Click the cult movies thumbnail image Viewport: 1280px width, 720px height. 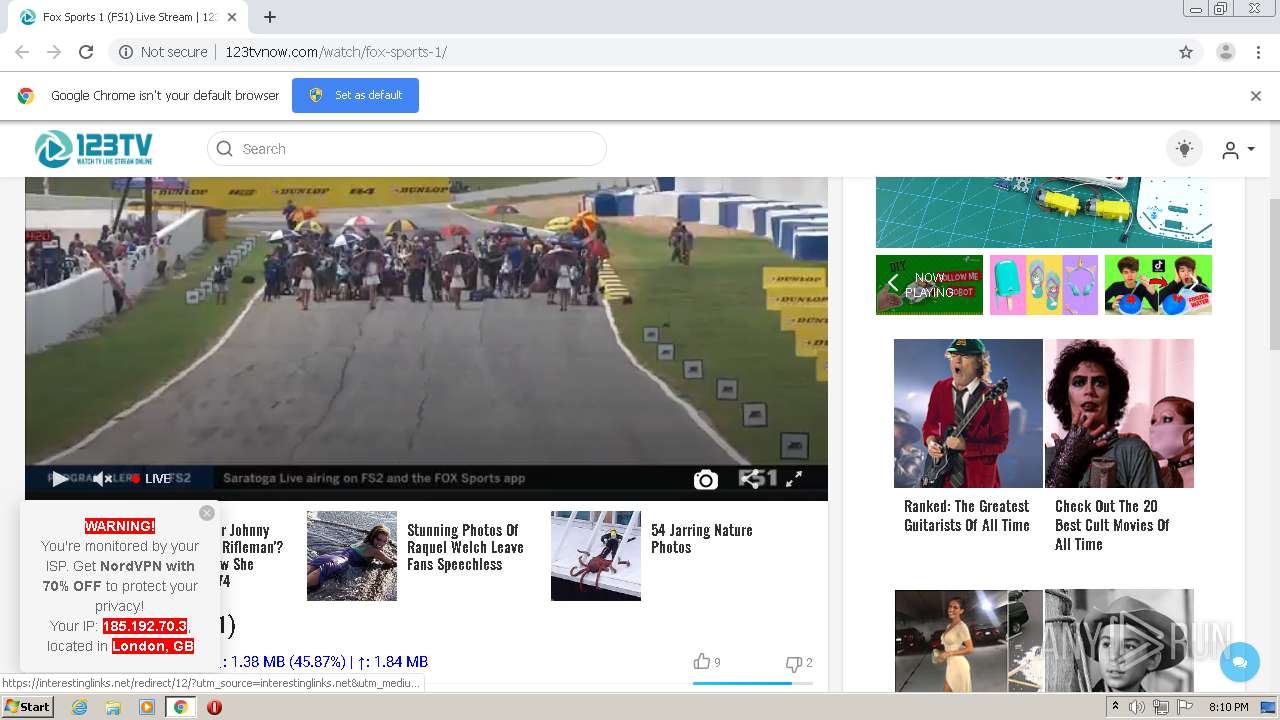[1119, 413]
